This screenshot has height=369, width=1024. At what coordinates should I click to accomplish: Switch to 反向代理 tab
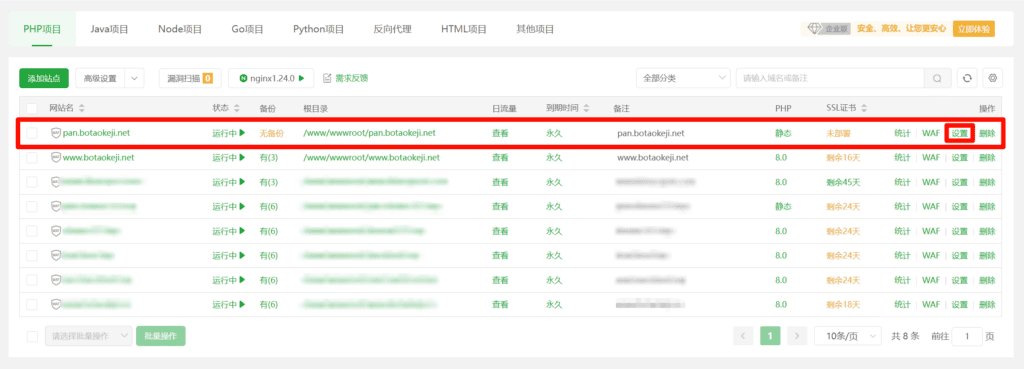392,29
